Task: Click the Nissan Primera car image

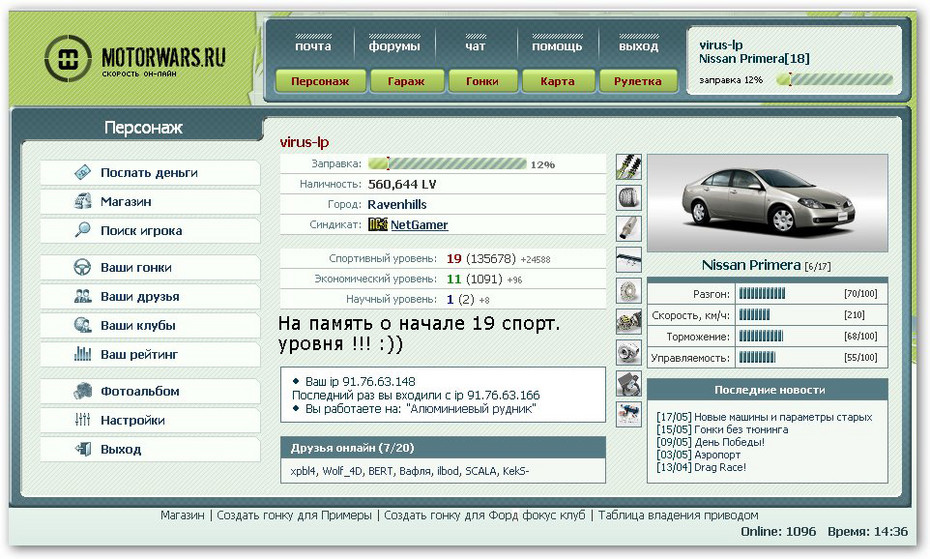Action: 767,204
